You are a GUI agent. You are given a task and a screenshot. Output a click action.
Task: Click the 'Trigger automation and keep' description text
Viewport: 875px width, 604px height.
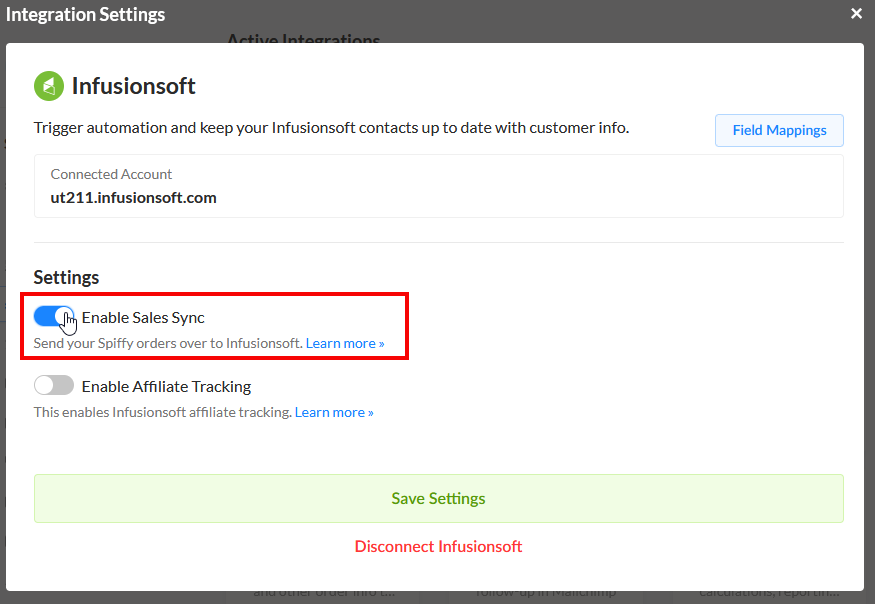coord(331,128)
